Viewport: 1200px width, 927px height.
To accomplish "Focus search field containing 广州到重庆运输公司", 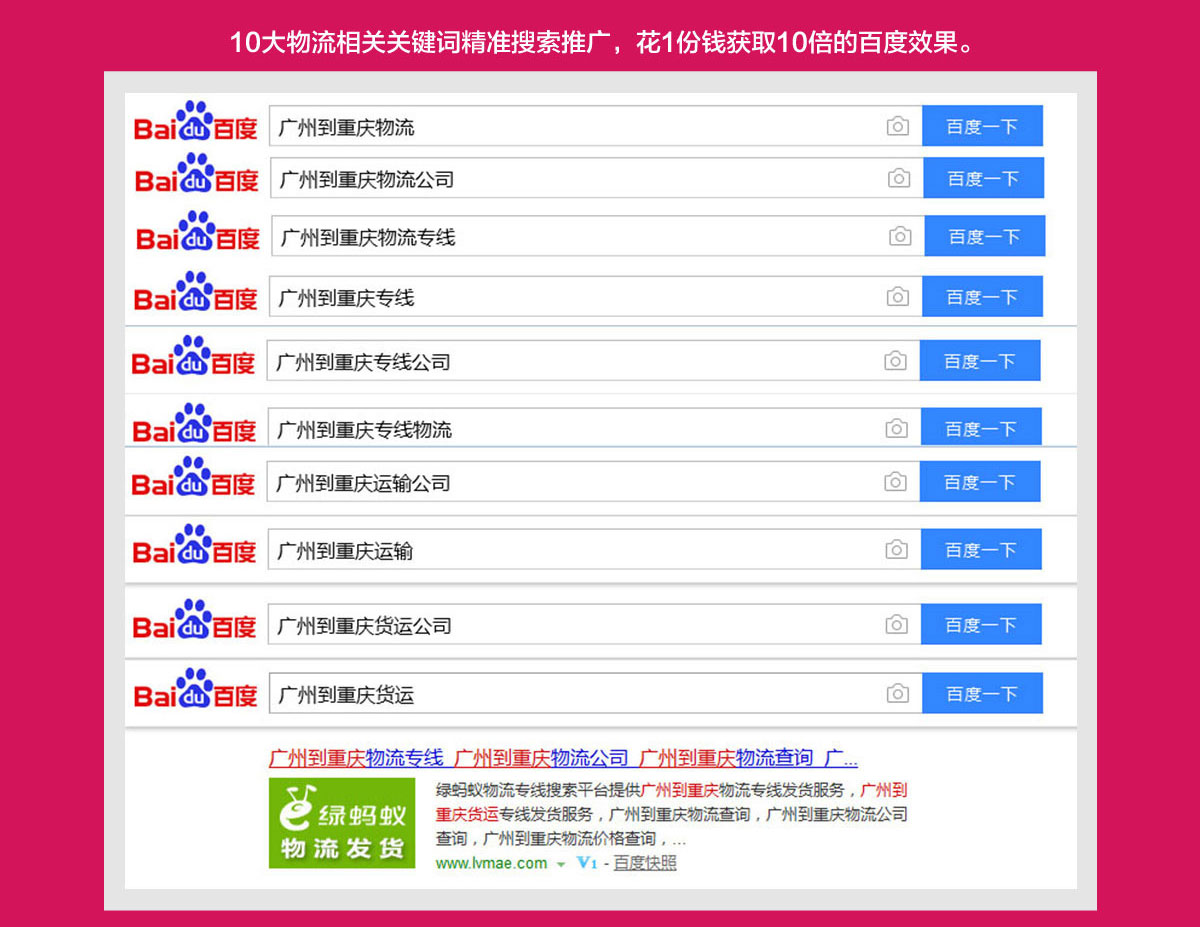I will pyautogui.click(x=593, y=482).
